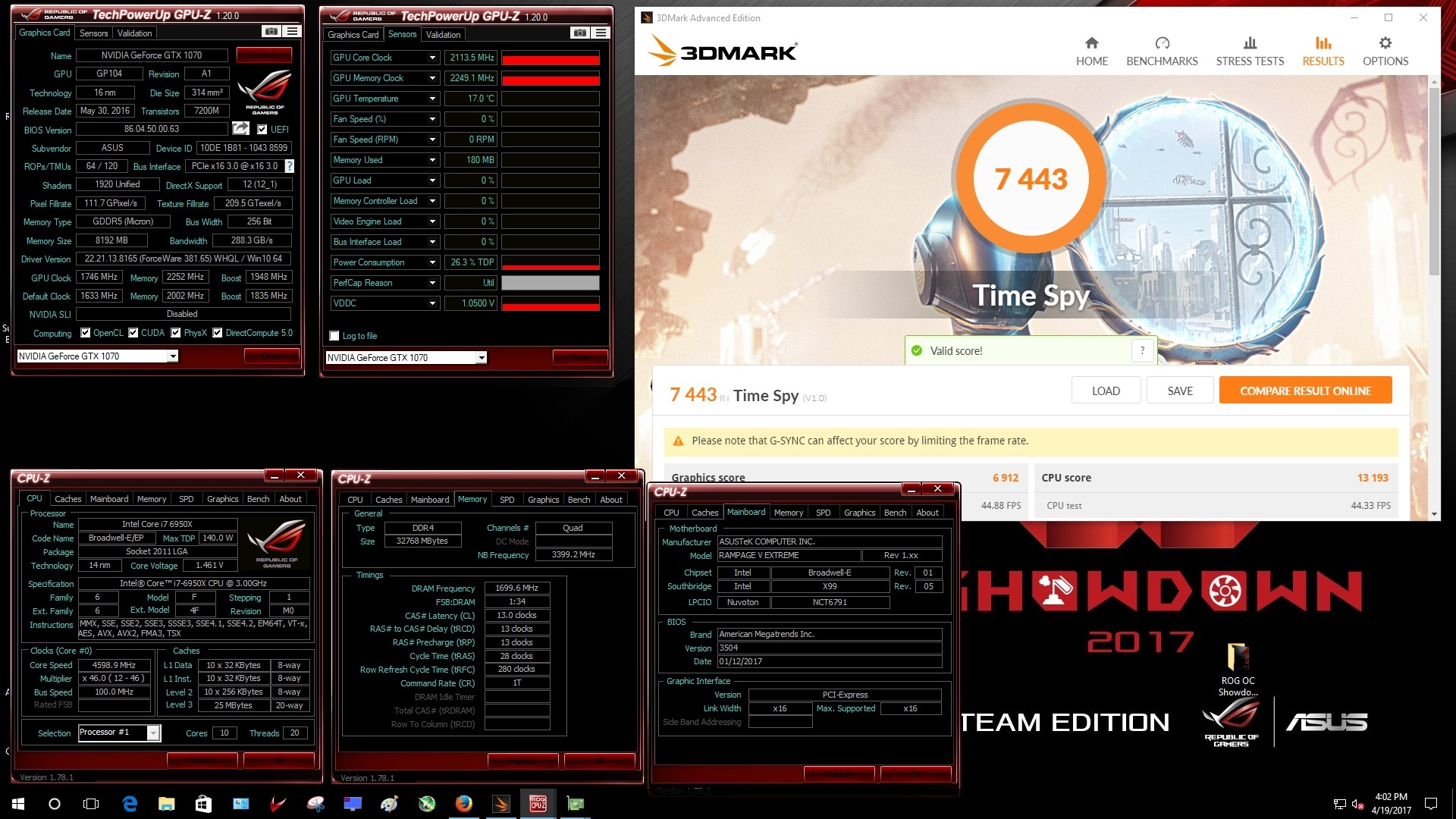Launch Firefox from the taskbar
1456x819 pixels.
(464, 804)
